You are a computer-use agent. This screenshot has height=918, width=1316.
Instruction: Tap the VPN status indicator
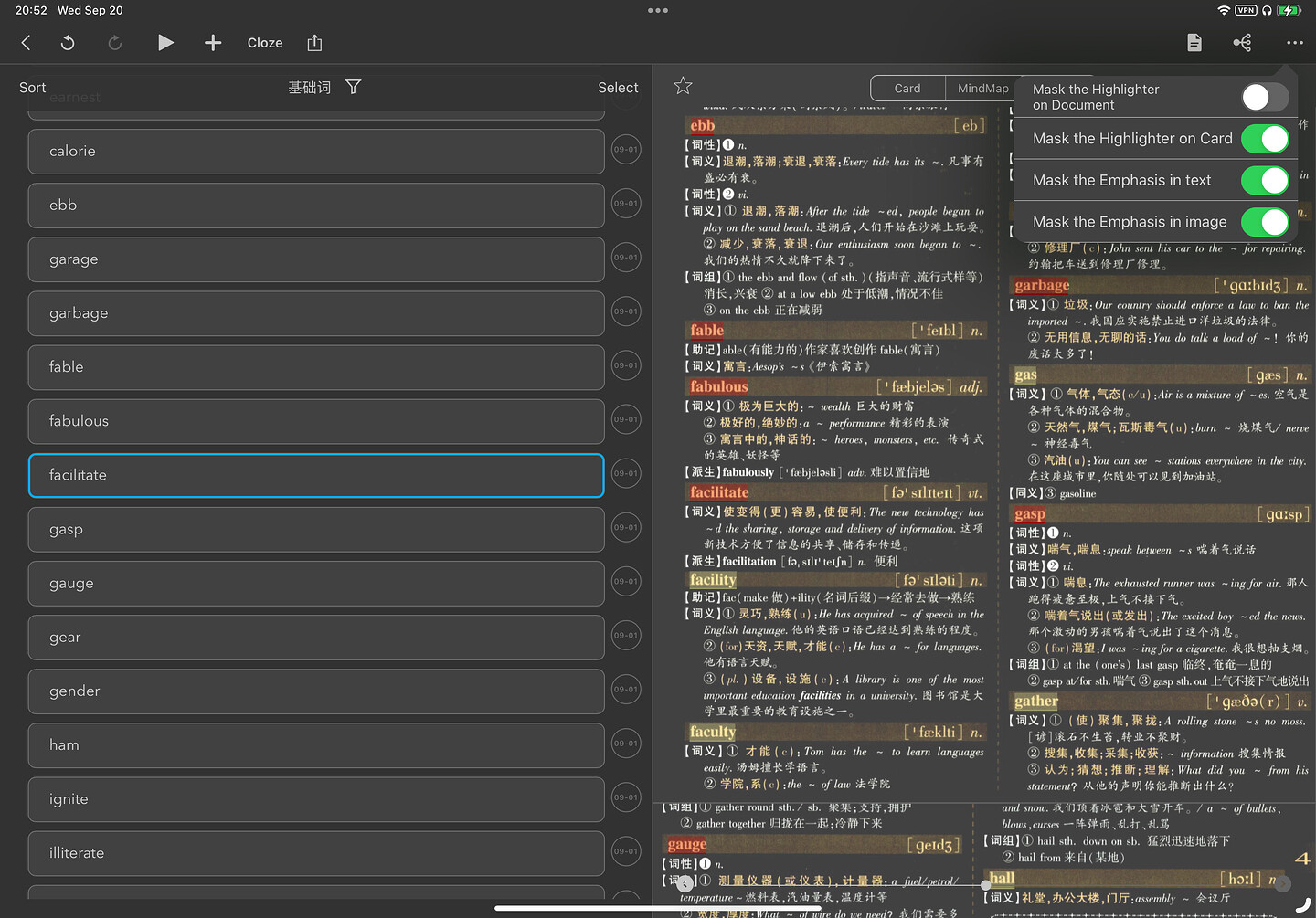click(x=1246, y=10)
